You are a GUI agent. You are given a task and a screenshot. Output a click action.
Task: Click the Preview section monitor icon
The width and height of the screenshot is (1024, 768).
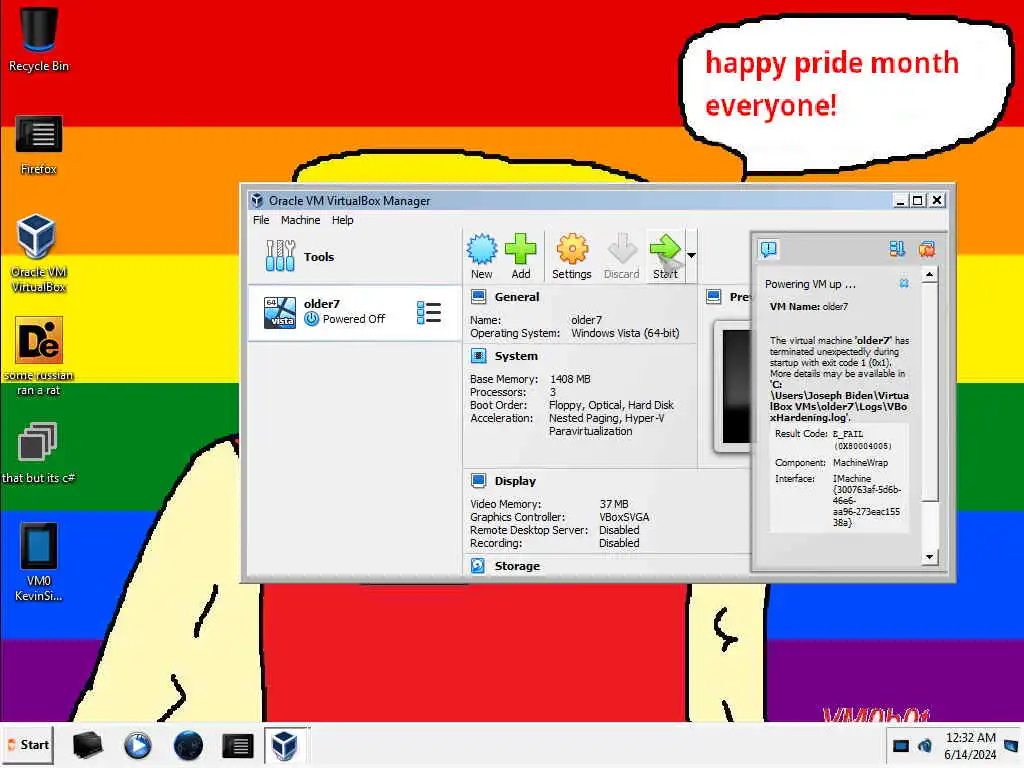(714, 297)
